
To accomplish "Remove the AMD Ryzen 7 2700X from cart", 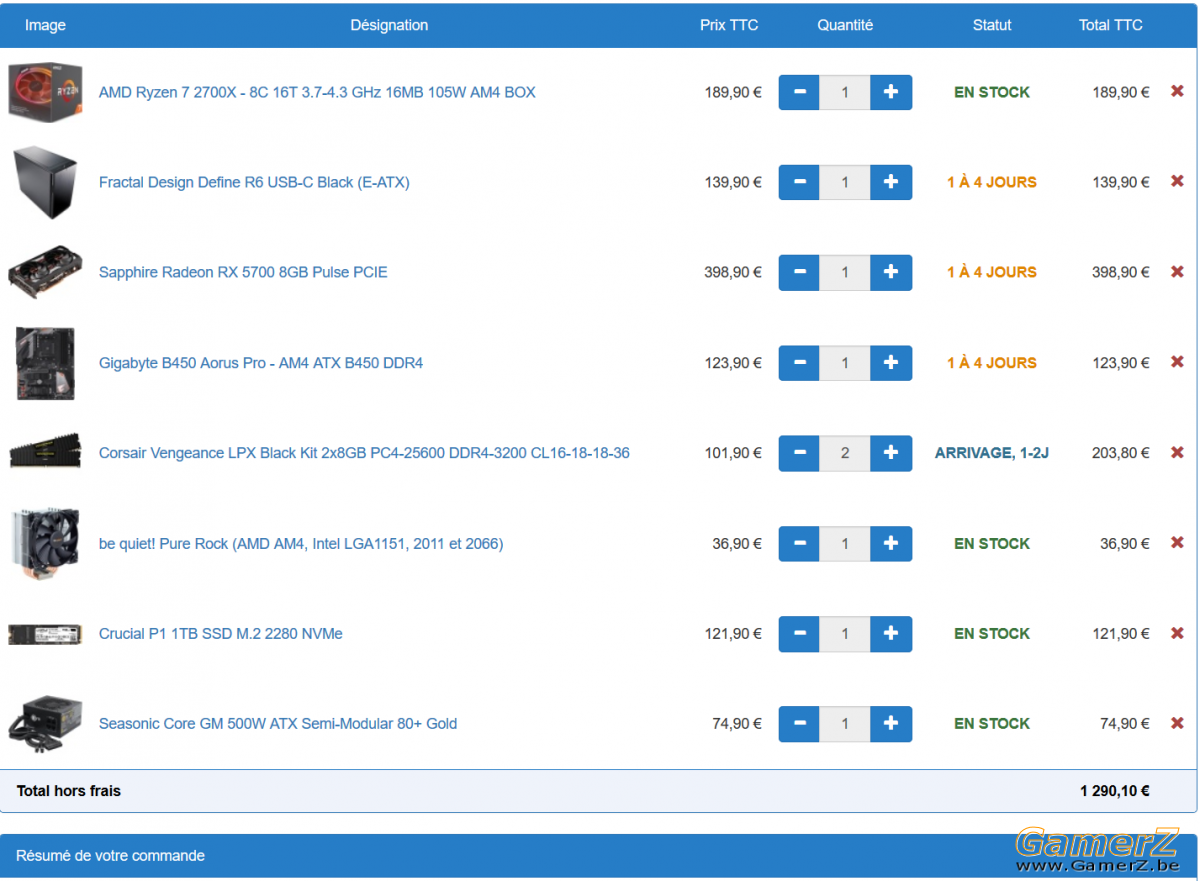I will (1177, 92).
